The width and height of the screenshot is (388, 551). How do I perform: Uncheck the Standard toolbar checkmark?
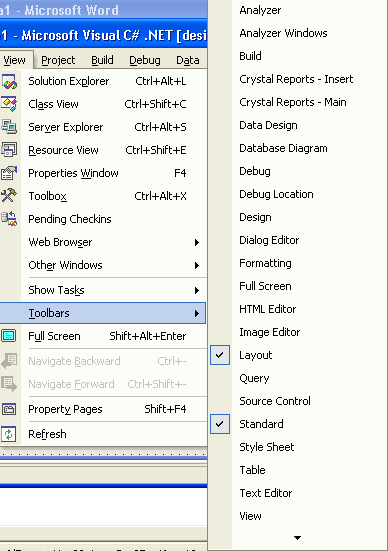point(220,424)
